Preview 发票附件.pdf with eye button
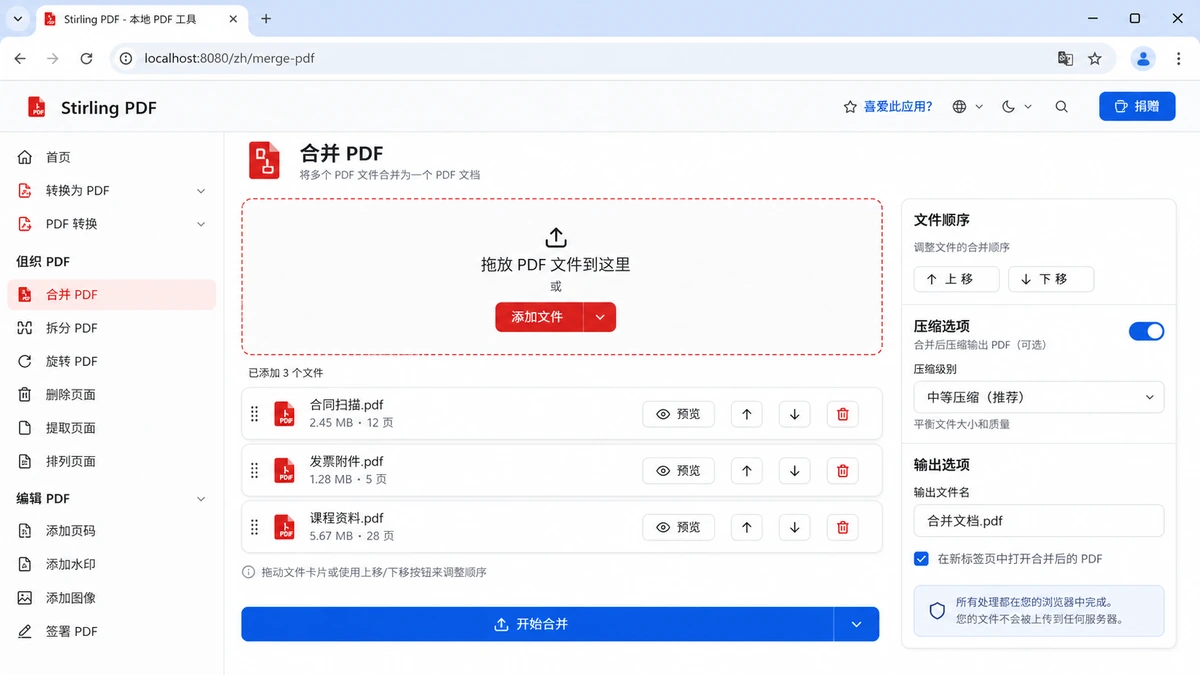The height and width of the screenshot is (675, 1200). (678, 470)
